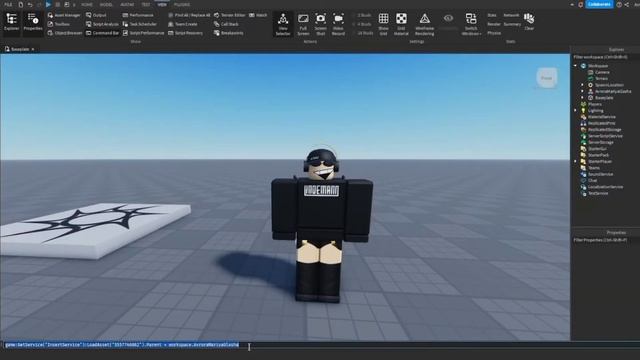Open the Performance panel
This screenshot has height=360, width=640.
coord(138,15)
